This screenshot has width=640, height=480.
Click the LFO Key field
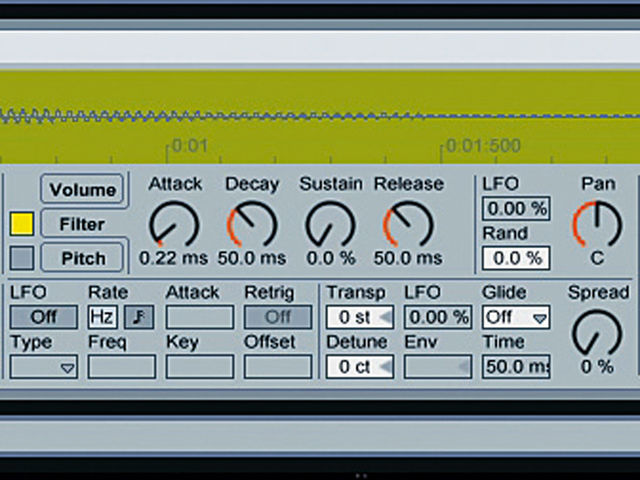point(200,367)
